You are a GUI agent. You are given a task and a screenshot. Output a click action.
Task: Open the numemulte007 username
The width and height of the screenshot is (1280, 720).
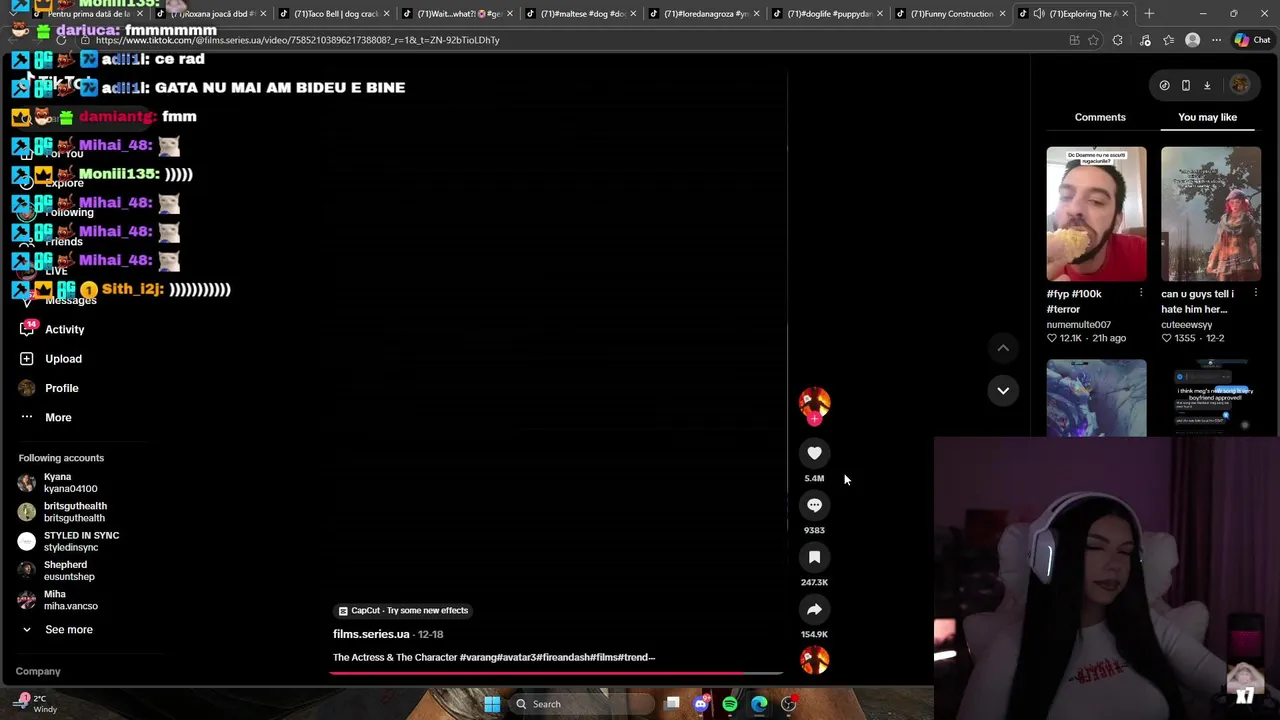[x=1078, y=324]
